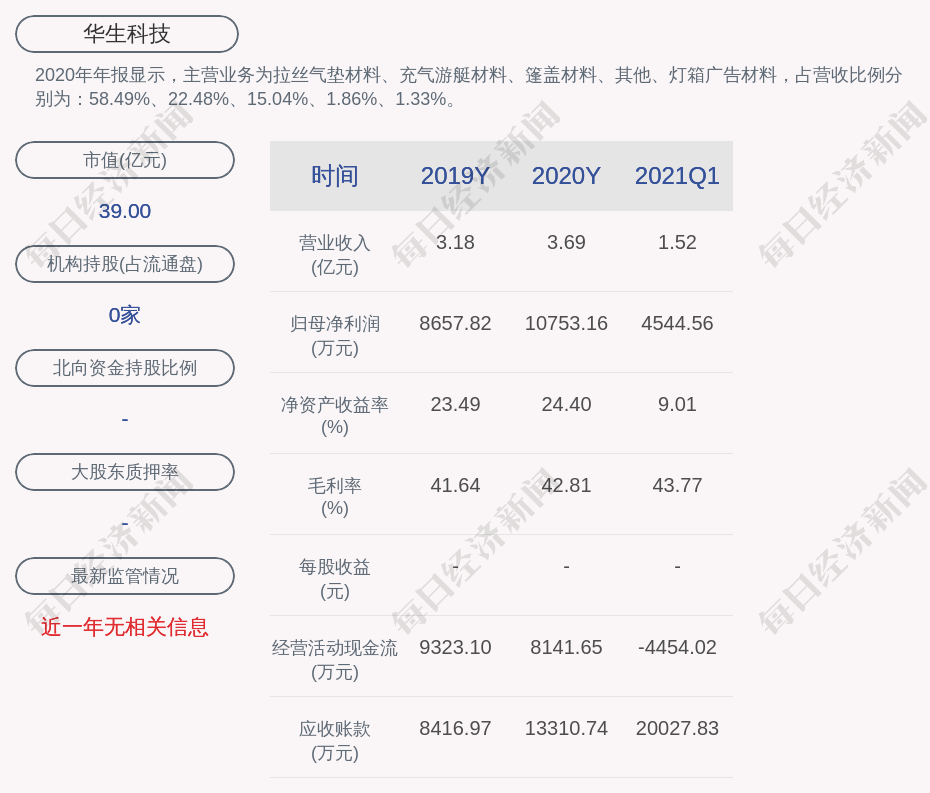
Task: Click net profit value 10753.16
Action: click(566, 323)
